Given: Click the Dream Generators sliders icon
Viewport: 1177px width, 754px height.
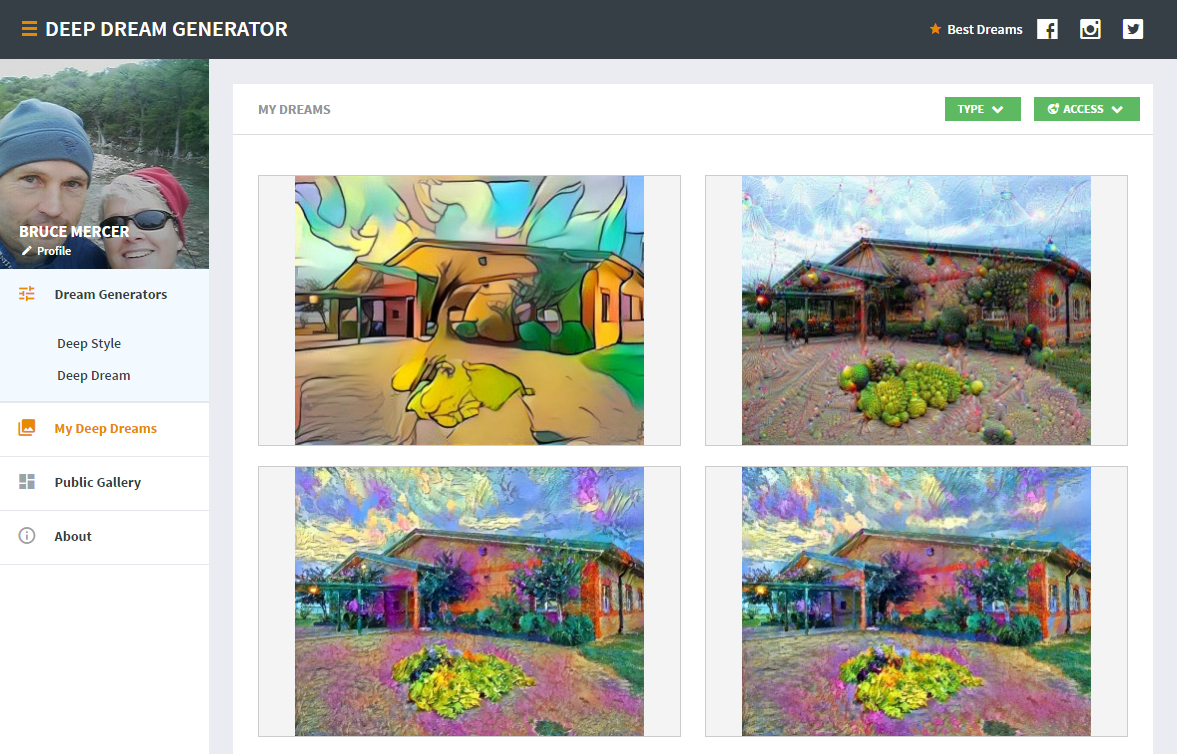Looking at the screenshot, I should pyautogui.click(x=27, y=294).
